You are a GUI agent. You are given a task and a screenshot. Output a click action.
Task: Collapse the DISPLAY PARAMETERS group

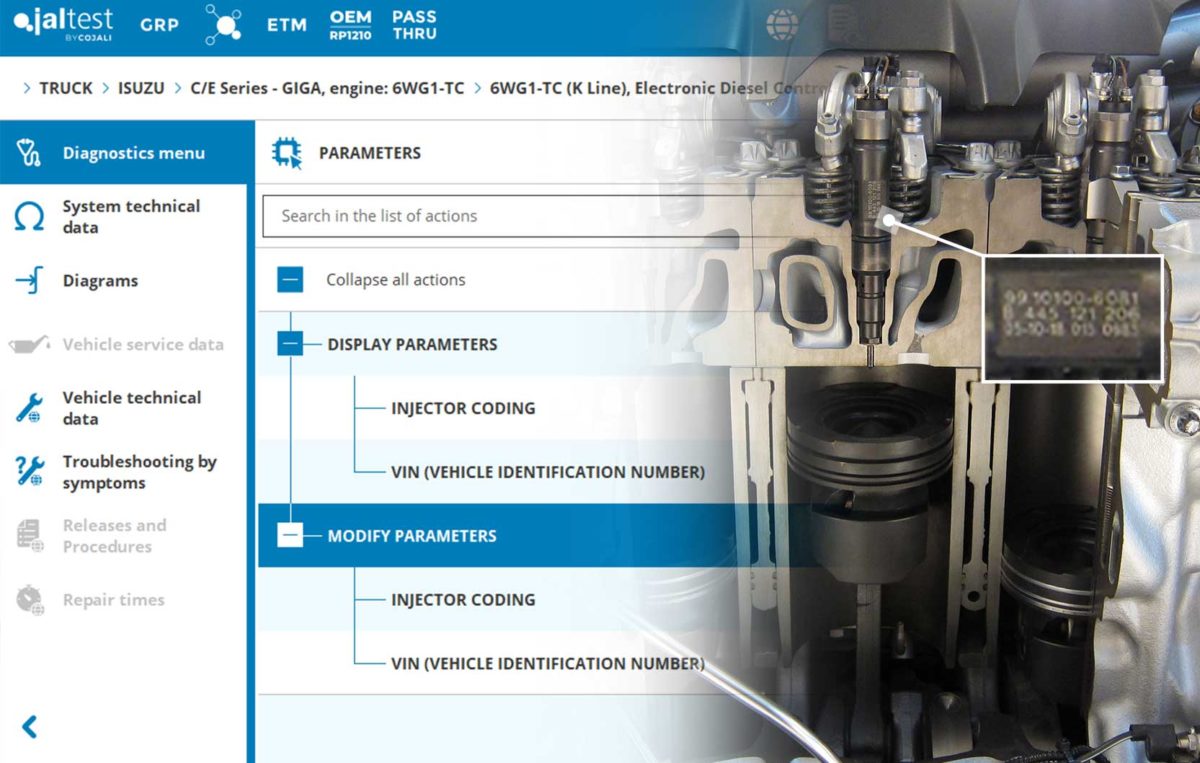290,344
